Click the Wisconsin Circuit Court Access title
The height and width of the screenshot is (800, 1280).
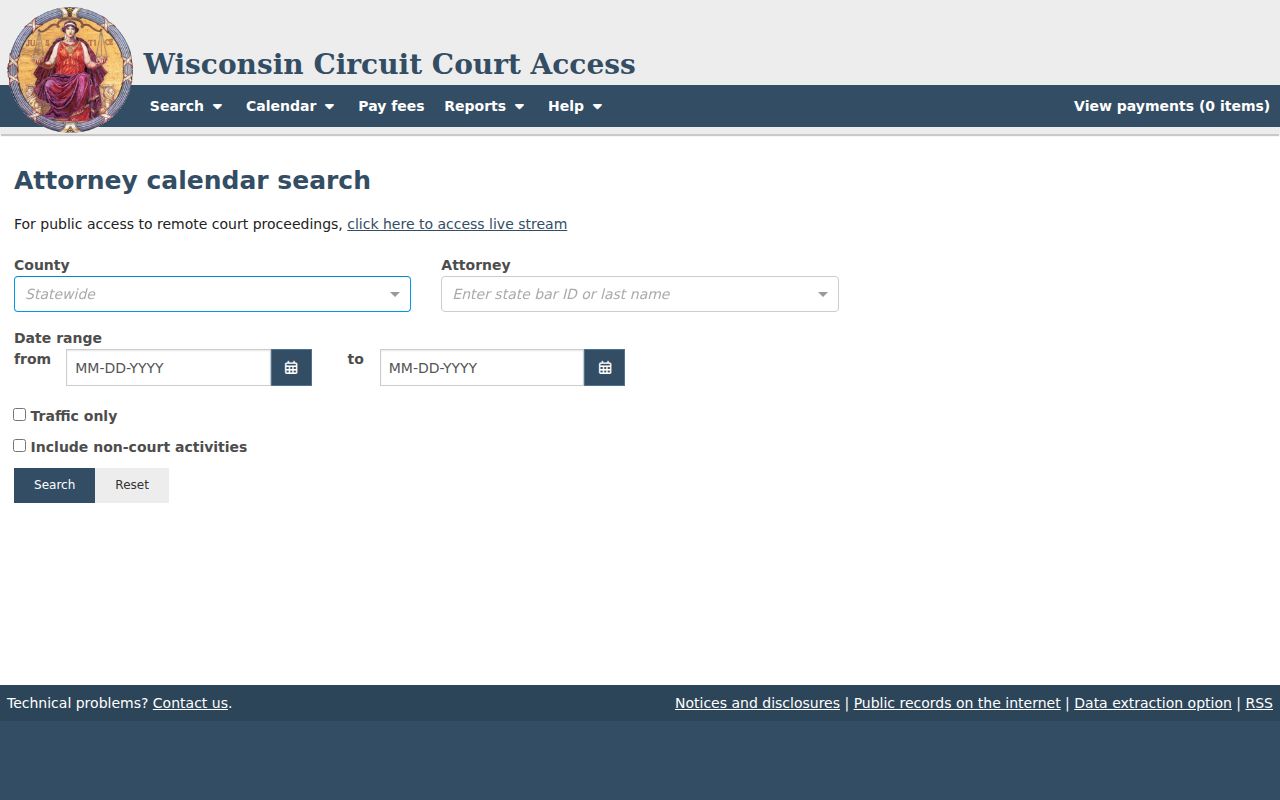[x=389, y=64]
